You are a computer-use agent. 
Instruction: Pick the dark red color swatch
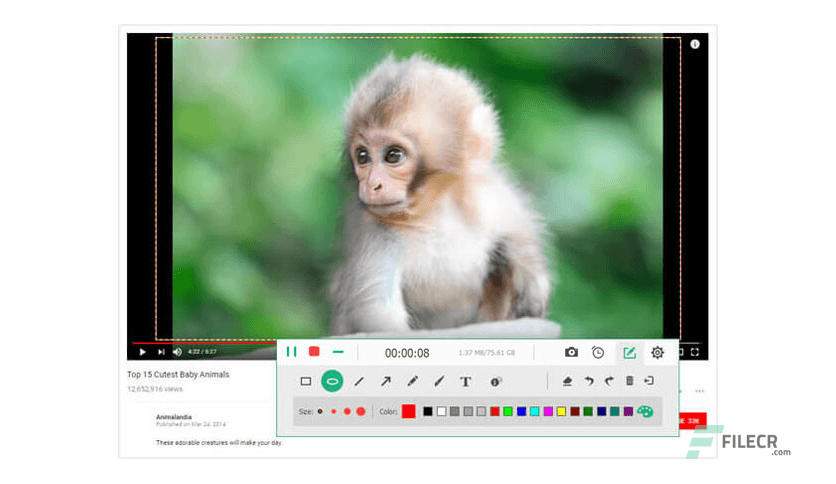tap(575, 412)
